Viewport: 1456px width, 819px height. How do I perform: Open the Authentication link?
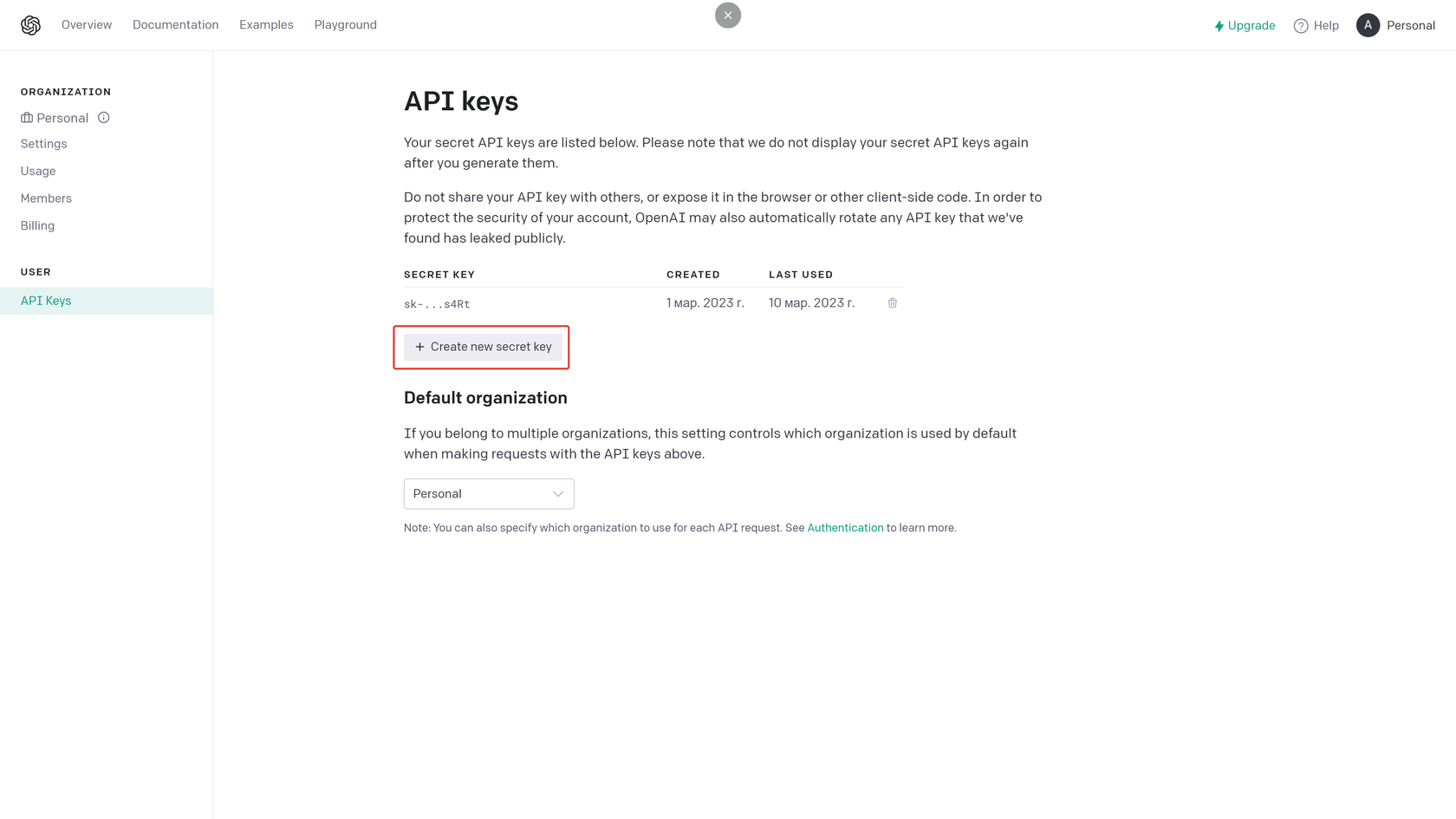pyautogui.click(x=845, y=527)
